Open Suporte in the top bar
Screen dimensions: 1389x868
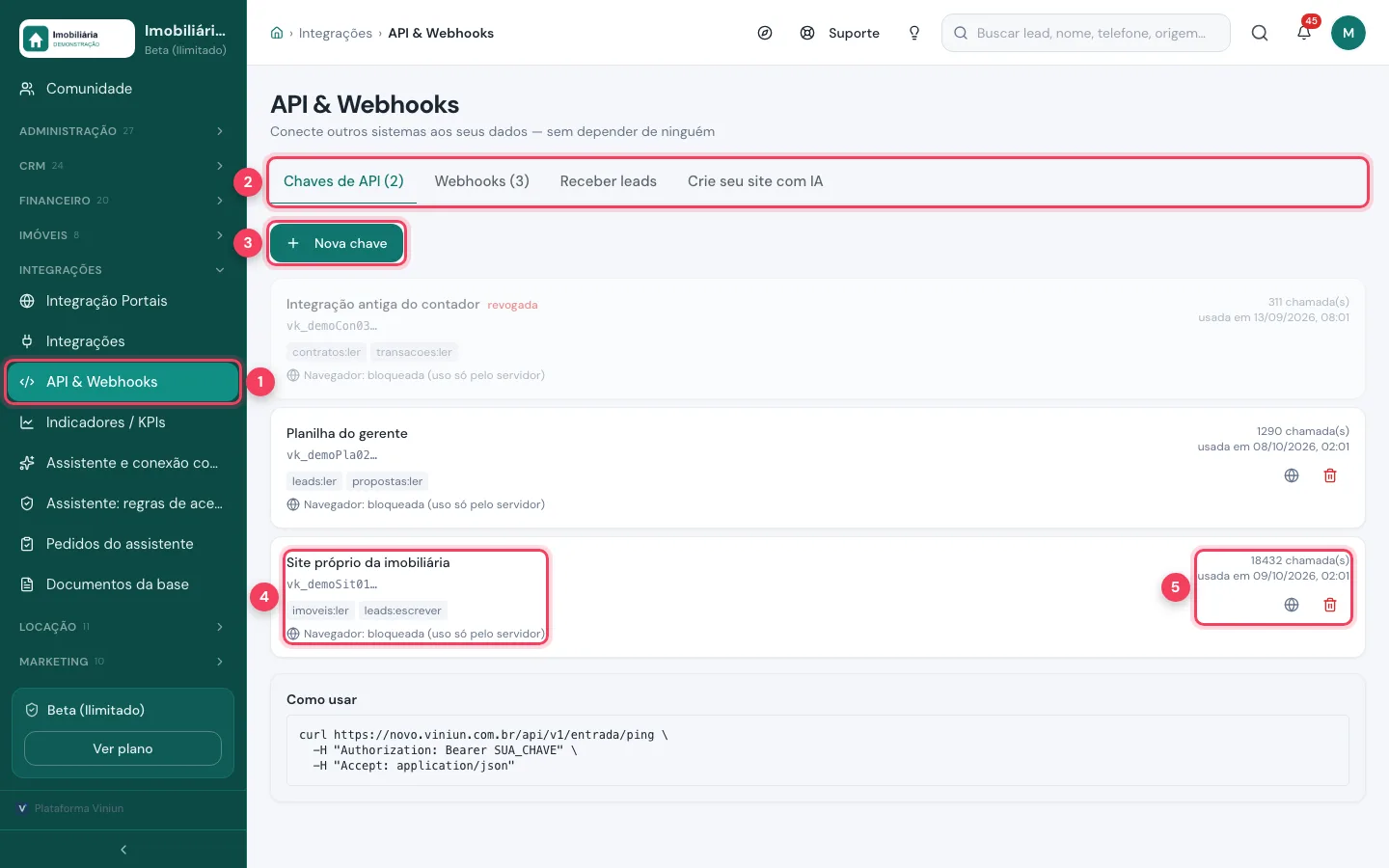tap(840, 33)
